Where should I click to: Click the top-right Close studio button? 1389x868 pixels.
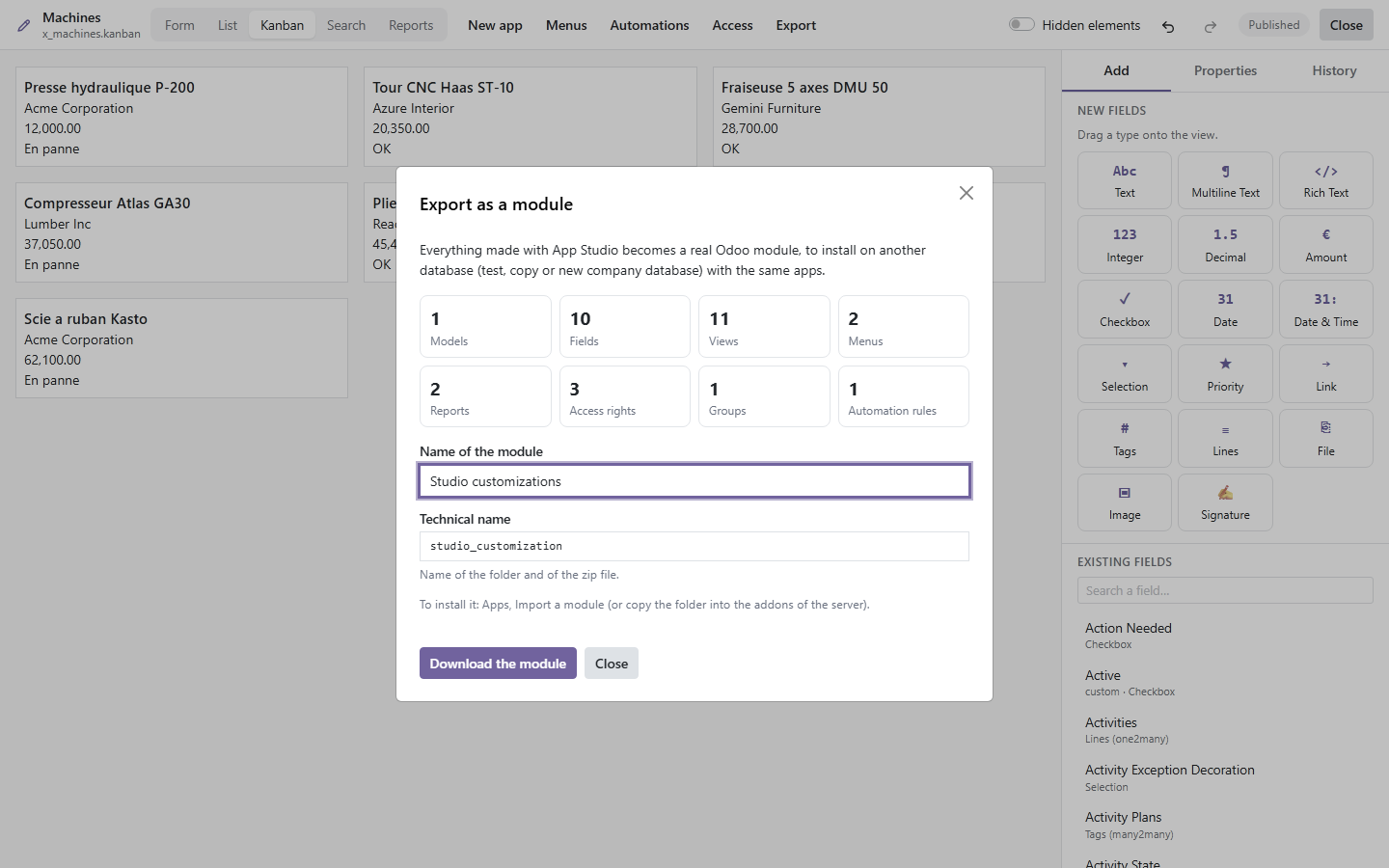click(x=1346, y=25)
